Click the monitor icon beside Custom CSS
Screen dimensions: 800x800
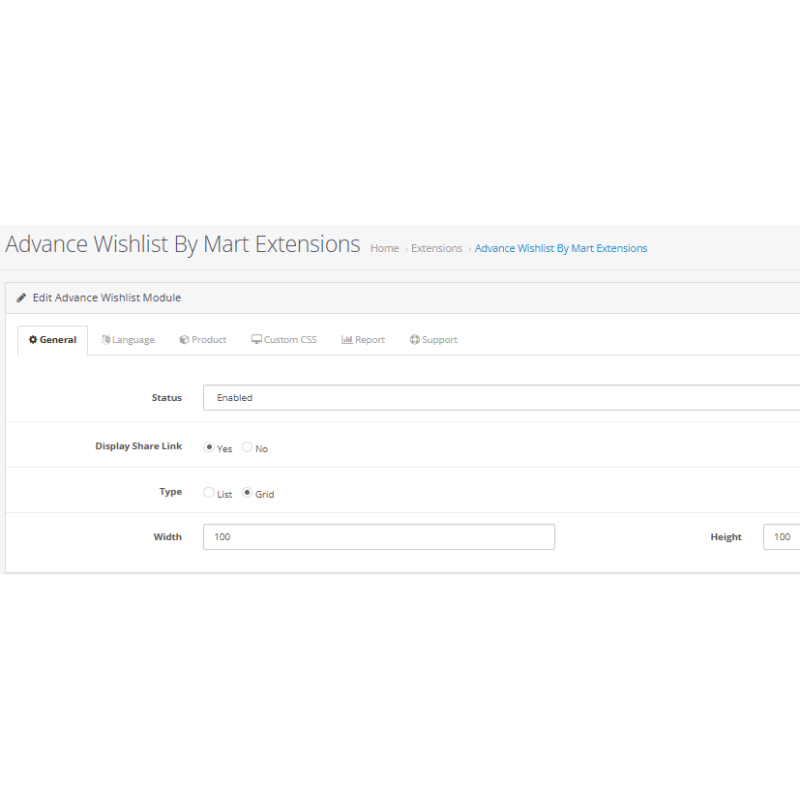(x=256, y=340)
